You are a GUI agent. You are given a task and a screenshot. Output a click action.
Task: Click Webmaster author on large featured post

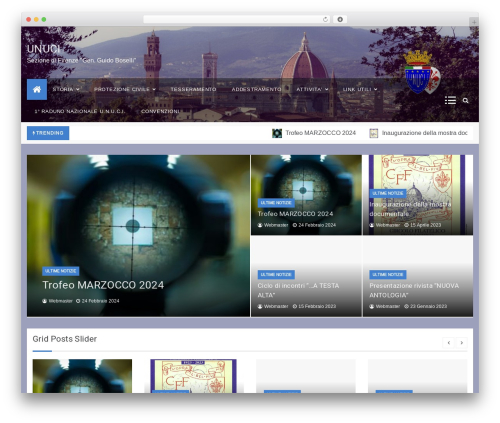pyautogui.click(x=57, y=301)
